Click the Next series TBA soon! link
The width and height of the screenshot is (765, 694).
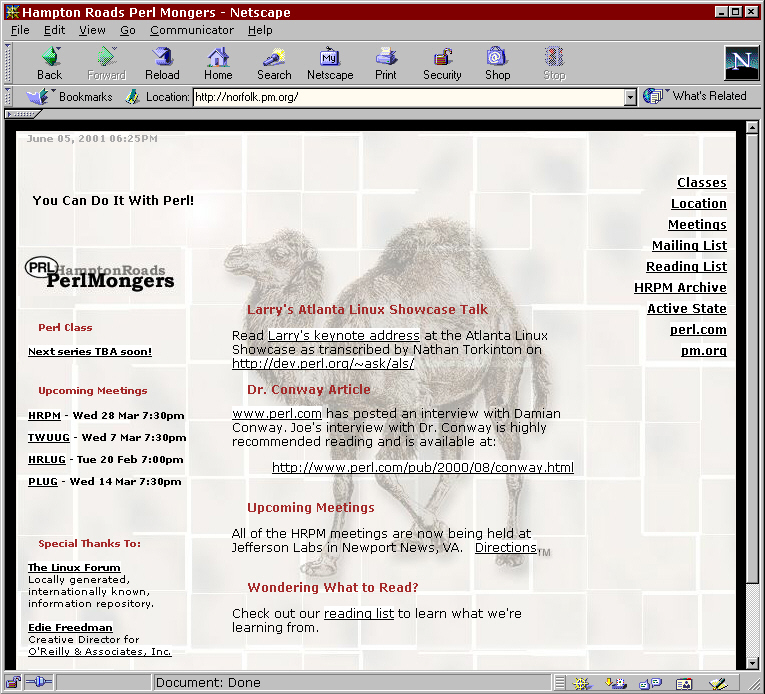pyautogui.click(x=90, y=351)
